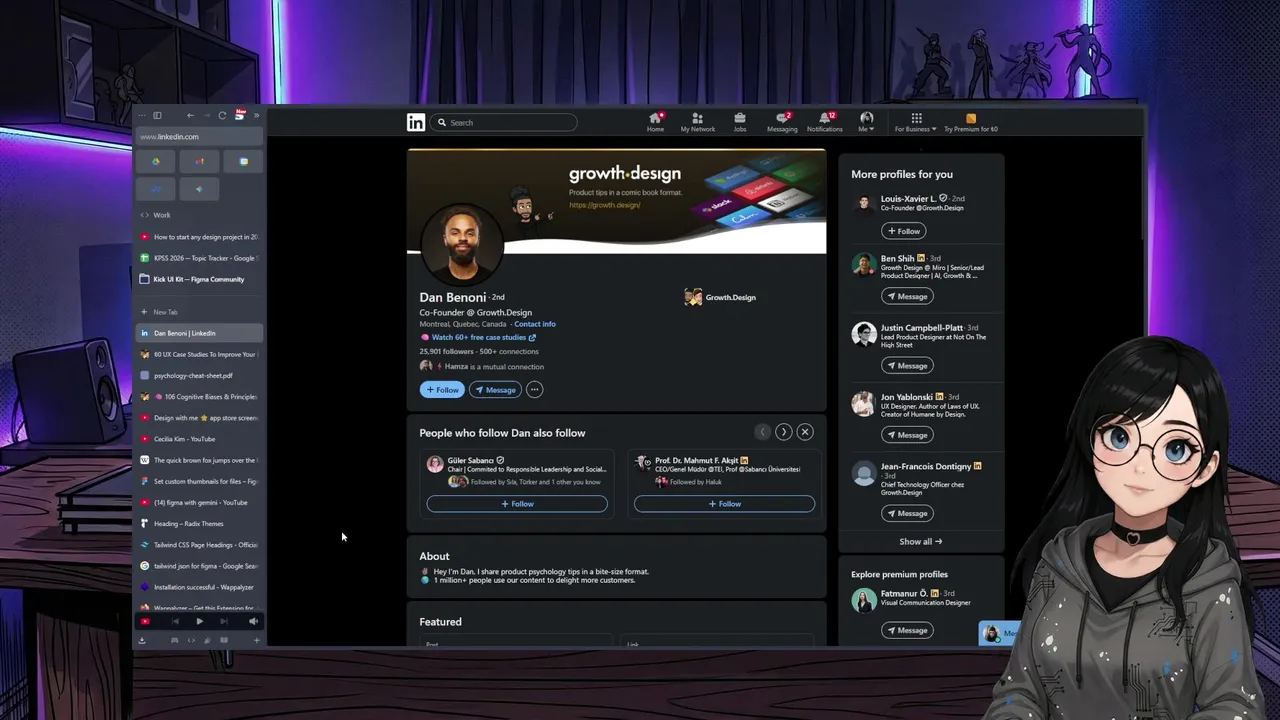This screenshot has width=1280, height=720.
Task: Mute audio in sidebar mini player
Action: coord(253,621)
